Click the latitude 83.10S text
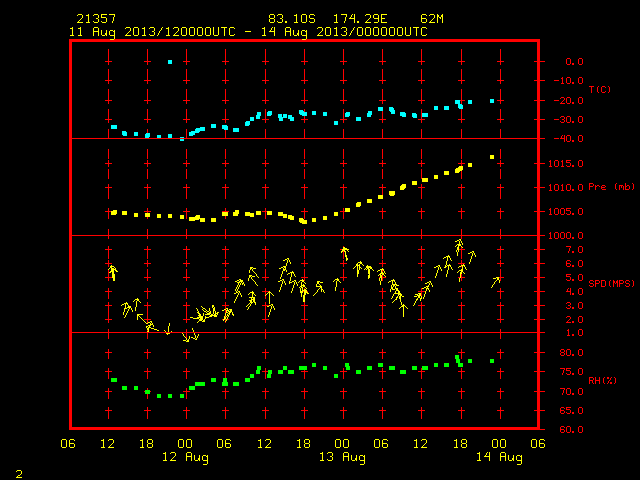The height and width of the screenshot is (480, 640). click(292, 19)
